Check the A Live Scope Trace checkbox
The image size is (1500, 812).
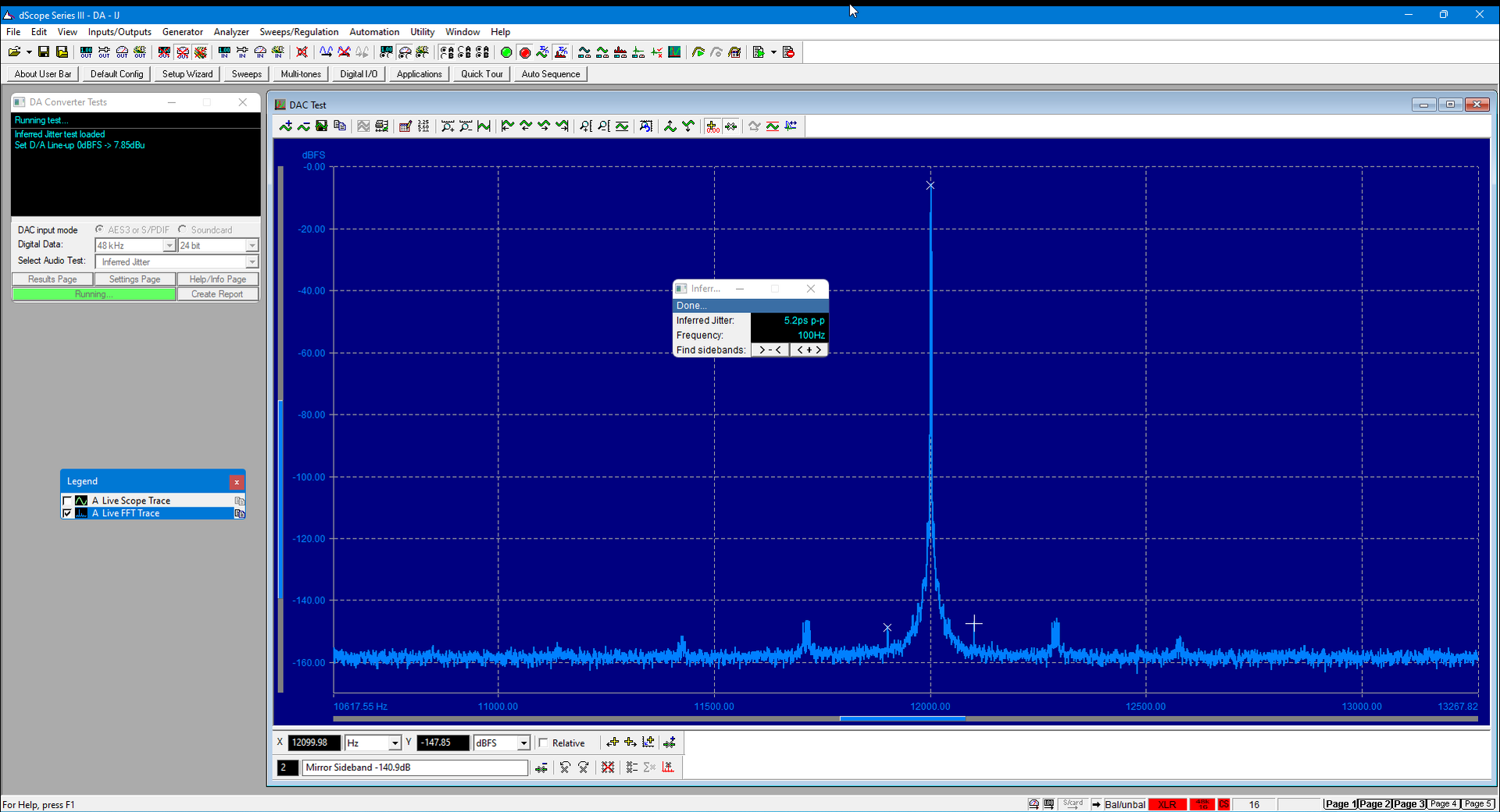click(67, 500)
